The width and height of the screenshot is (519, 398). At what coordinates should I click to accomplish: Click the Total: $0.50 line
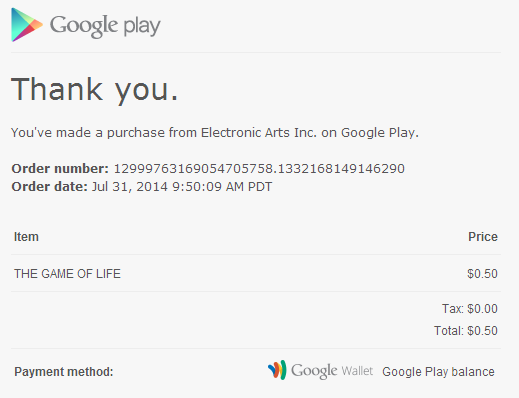[466, 331]
